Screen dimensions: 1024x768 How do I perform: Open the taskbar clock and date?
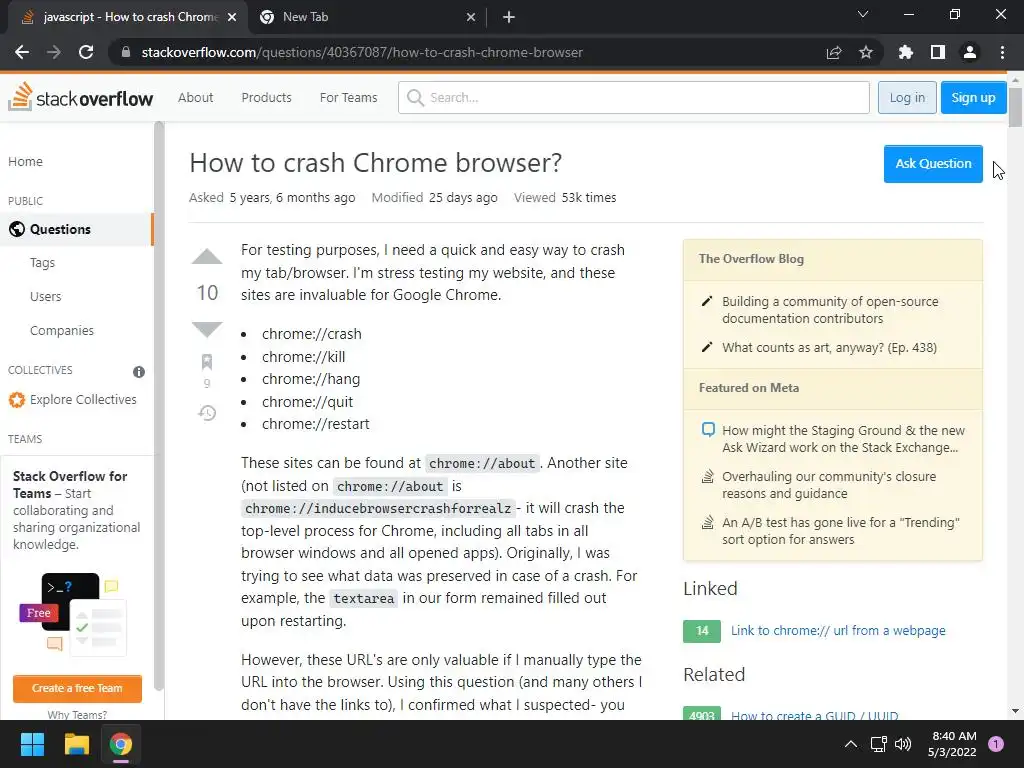[953, 744]
